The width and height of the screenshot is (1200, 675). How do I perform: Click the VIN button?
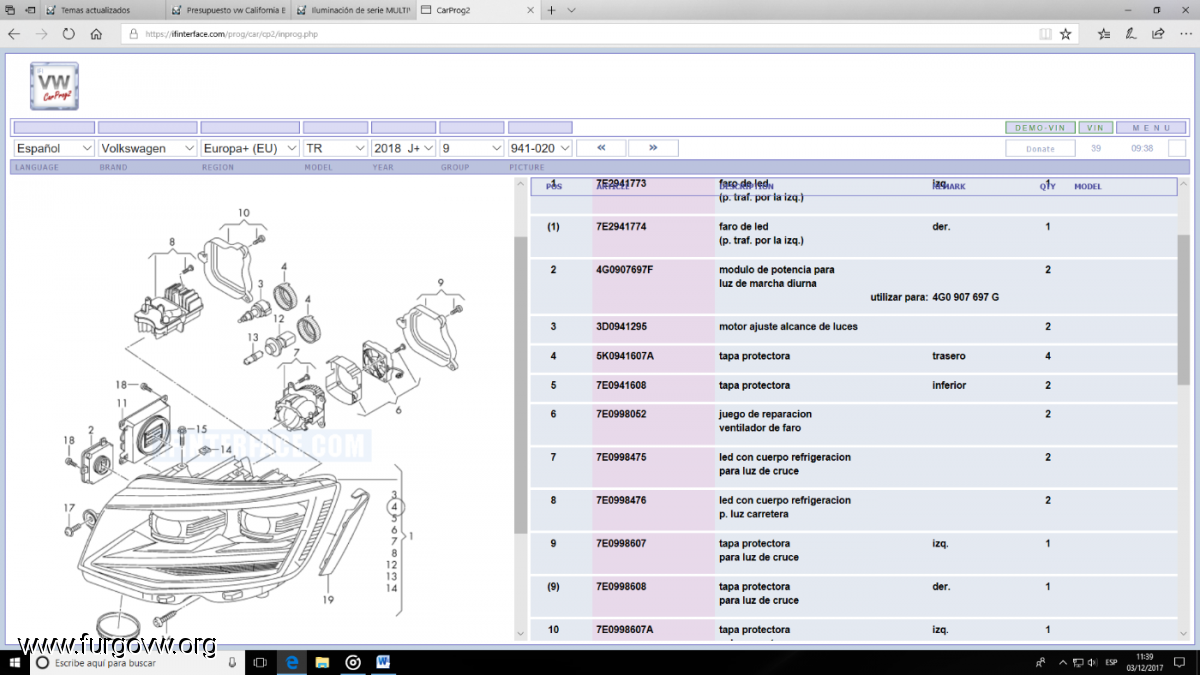pos(1095,128)
